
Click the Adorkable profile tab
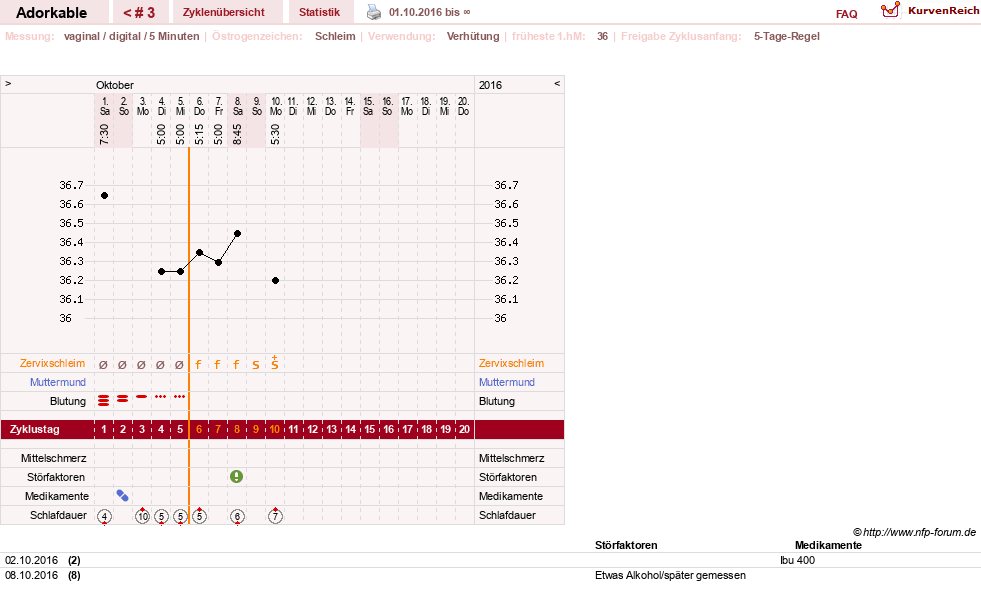(51, 13)
